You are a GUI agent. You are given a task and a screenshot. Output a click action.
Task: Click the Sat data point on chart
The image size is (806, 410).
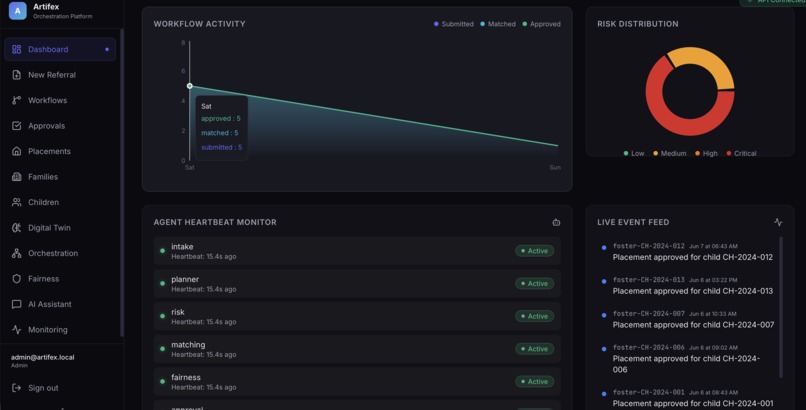pos(190,86)
